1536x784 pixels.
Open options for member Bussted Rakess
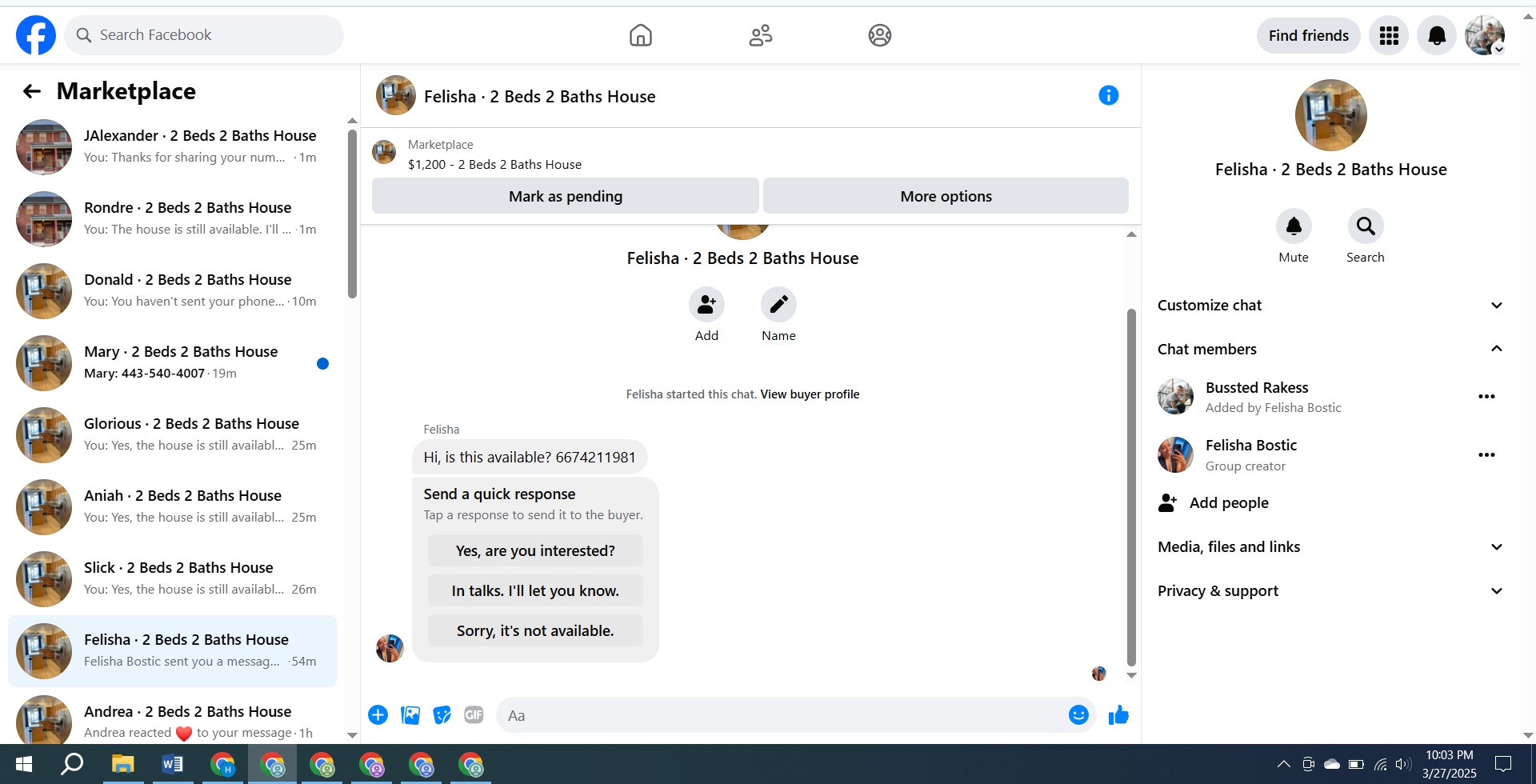(1486, 397)
